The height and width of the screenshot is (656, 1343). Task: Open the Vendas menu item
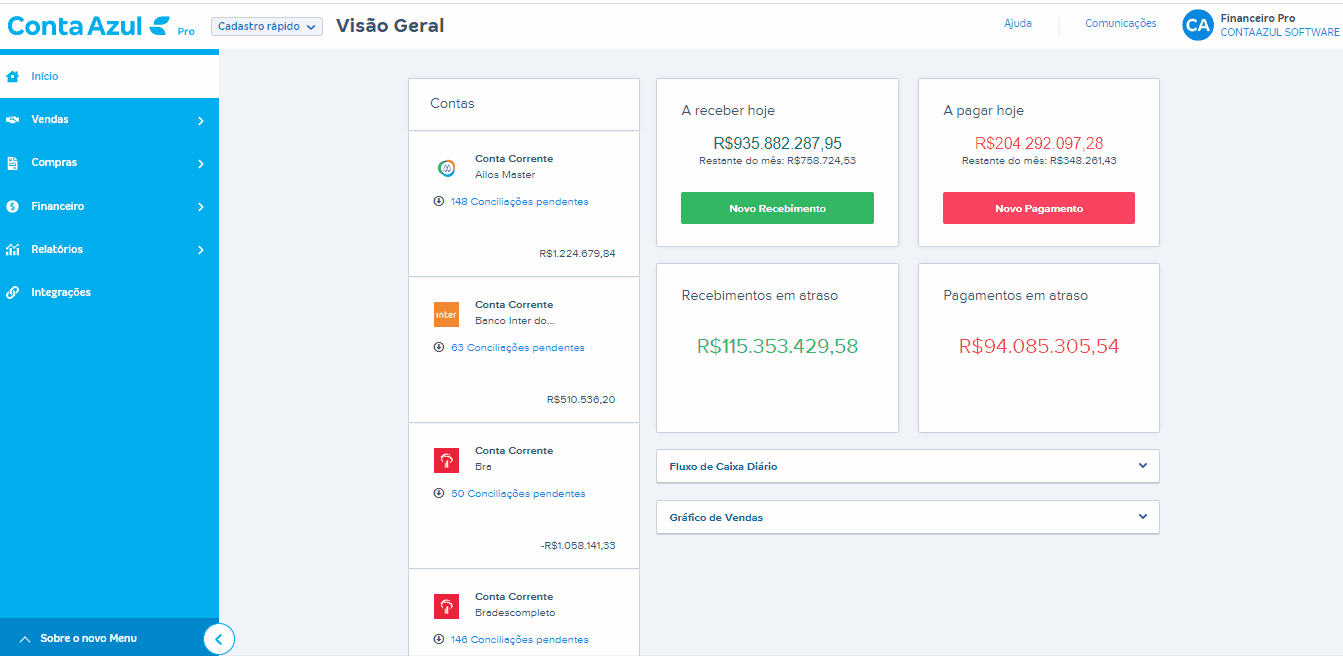point(109,120)
